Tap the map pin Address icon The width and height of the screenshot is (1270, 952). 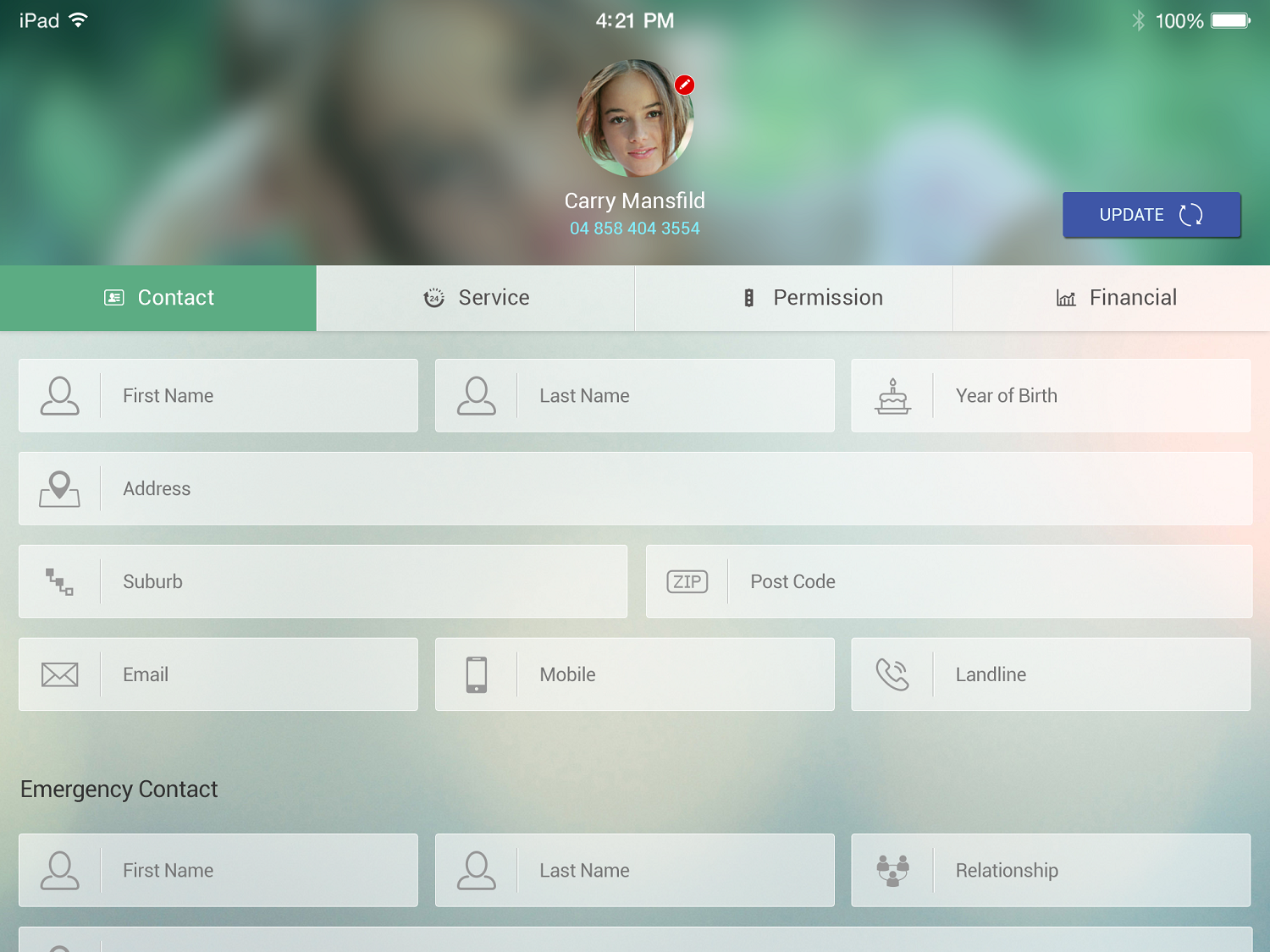pos(60,489)
